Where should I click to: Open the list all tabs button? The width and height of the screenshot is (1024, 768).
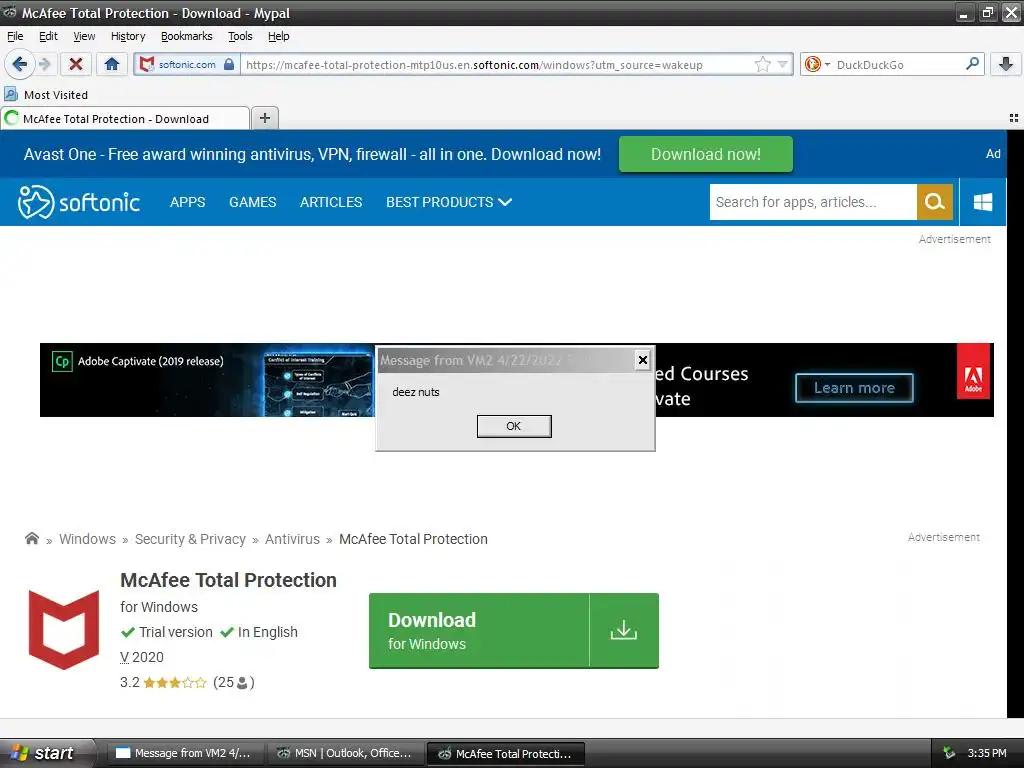tap(1014, 118)
